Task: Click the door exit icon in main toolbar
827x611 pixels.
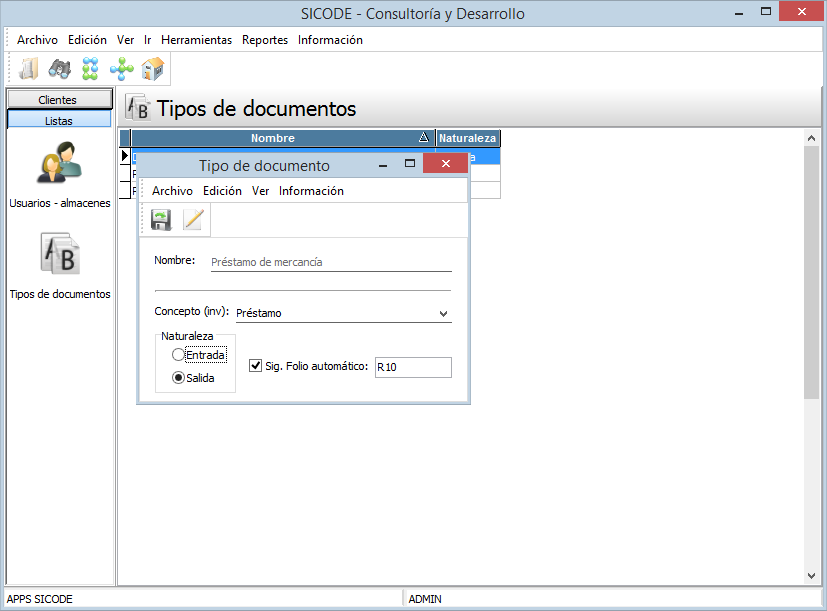Action: click(29, 69)
